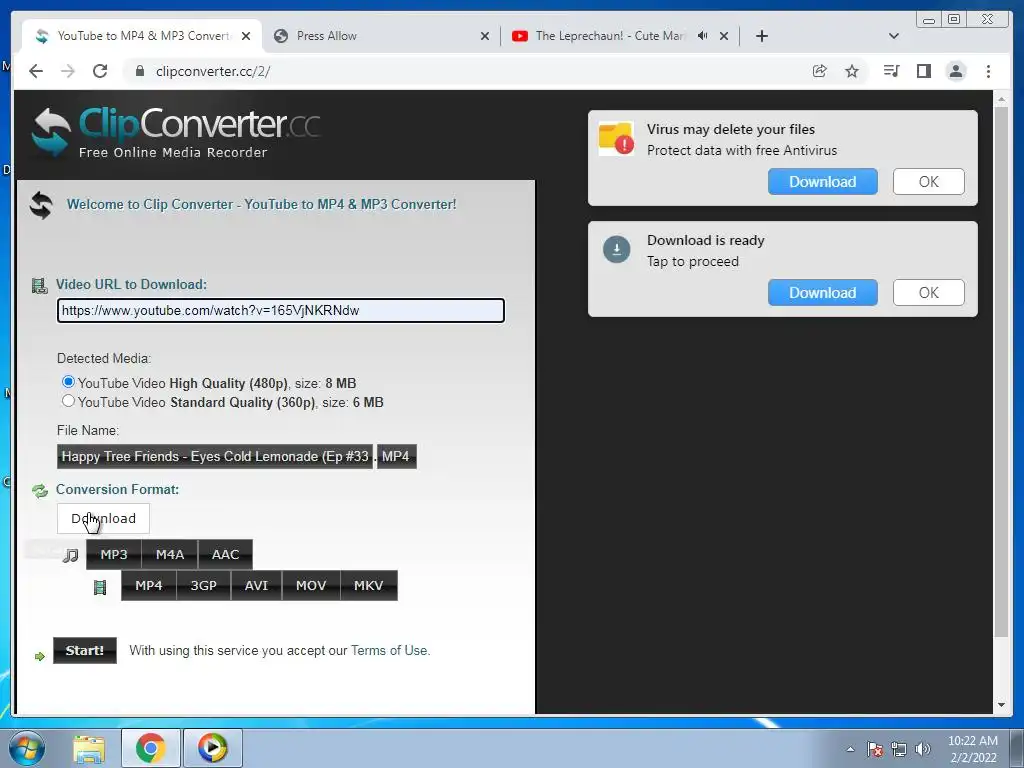Click the Video URL input field
Viewport: 1024px width, 768px height.
(x=281, y=310)
